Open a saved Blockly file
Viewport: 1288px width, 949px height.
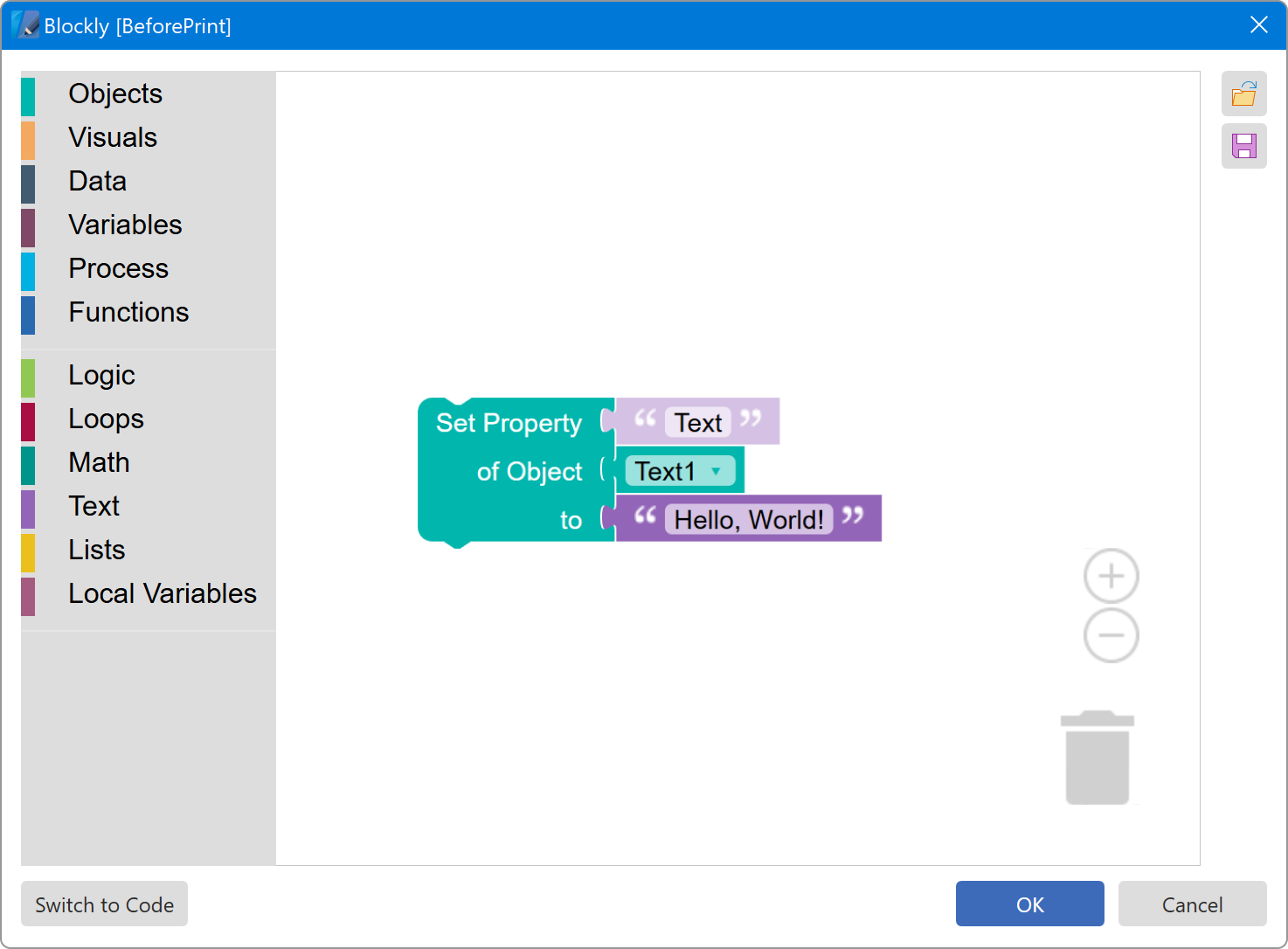pyautogui.click(x=1243, y=94)
